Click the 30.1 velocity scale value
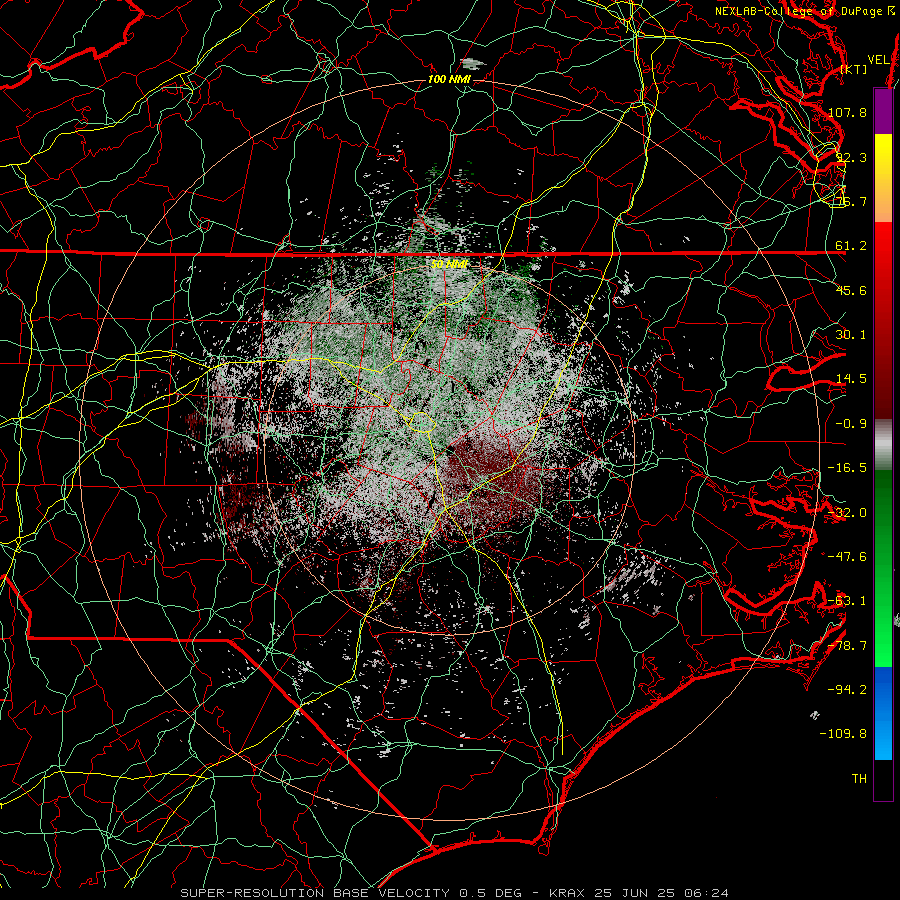 851,335
